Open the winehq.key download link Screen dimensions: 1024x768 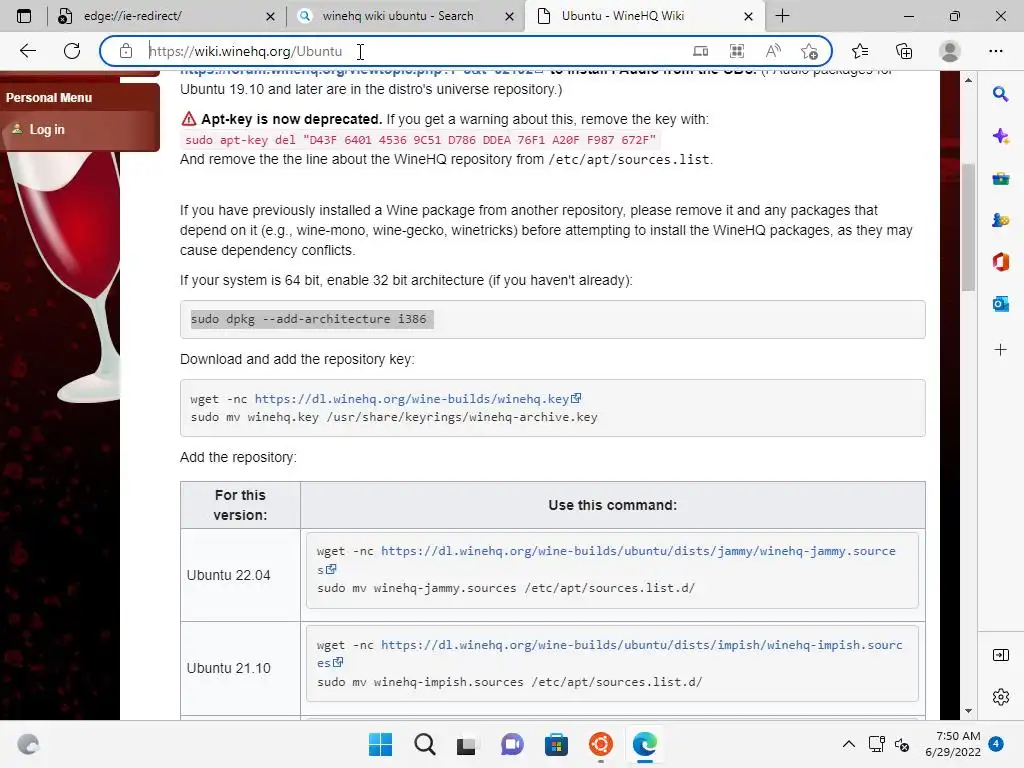coord(411,398)
